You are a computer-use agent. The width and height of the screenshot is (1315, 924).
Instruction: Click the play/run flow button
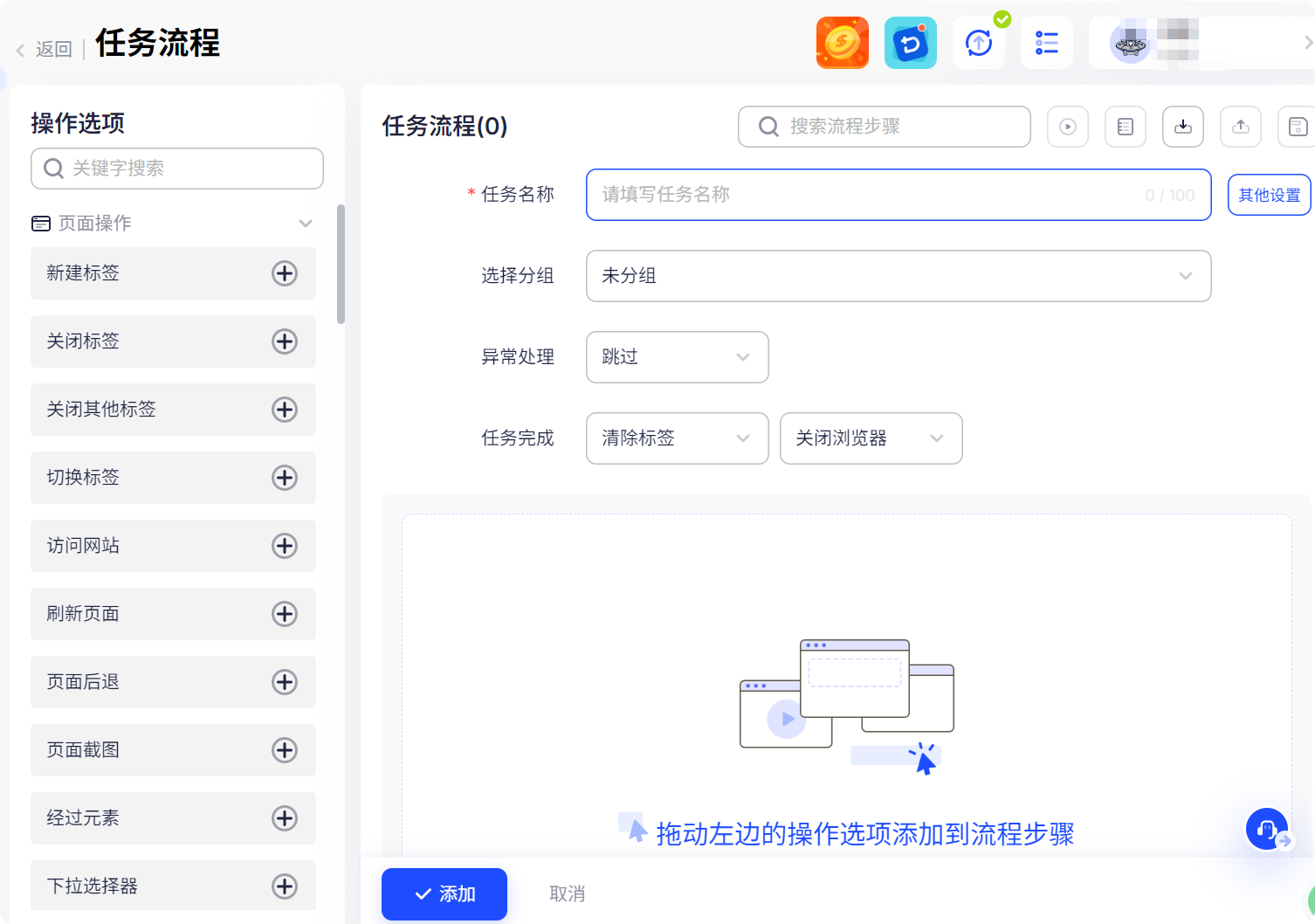[1067, 127]
